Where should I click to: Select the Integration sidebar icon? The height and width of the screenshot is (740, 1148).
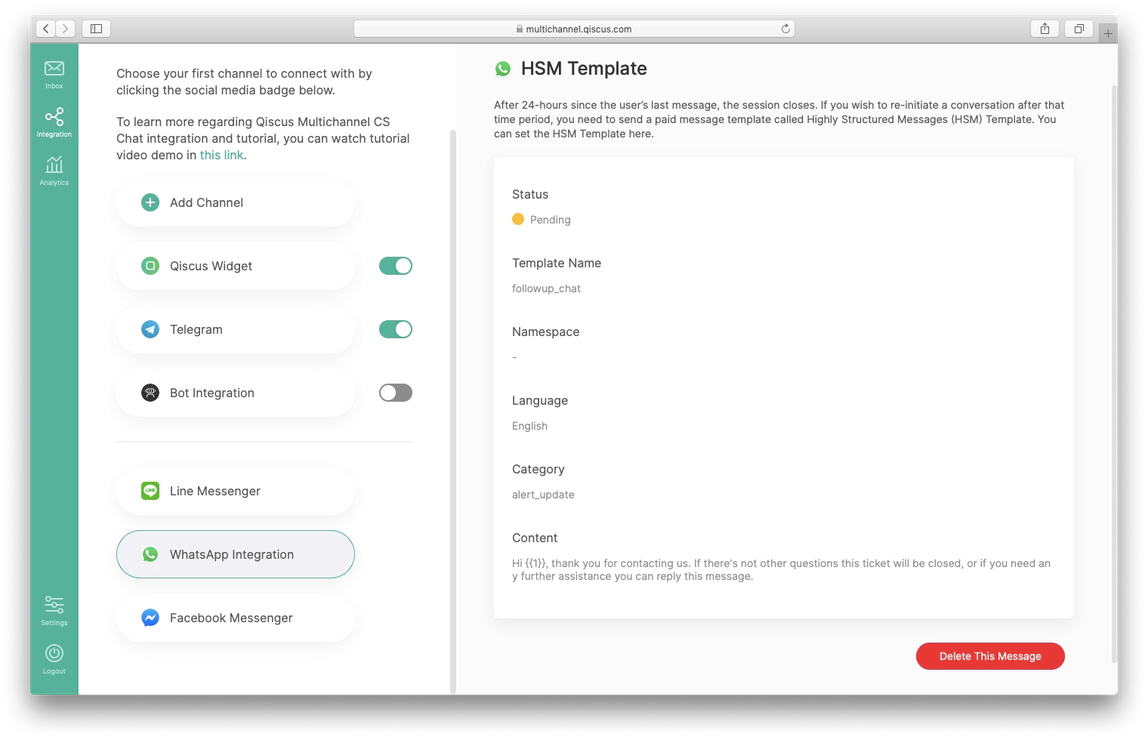pos(54,121)
